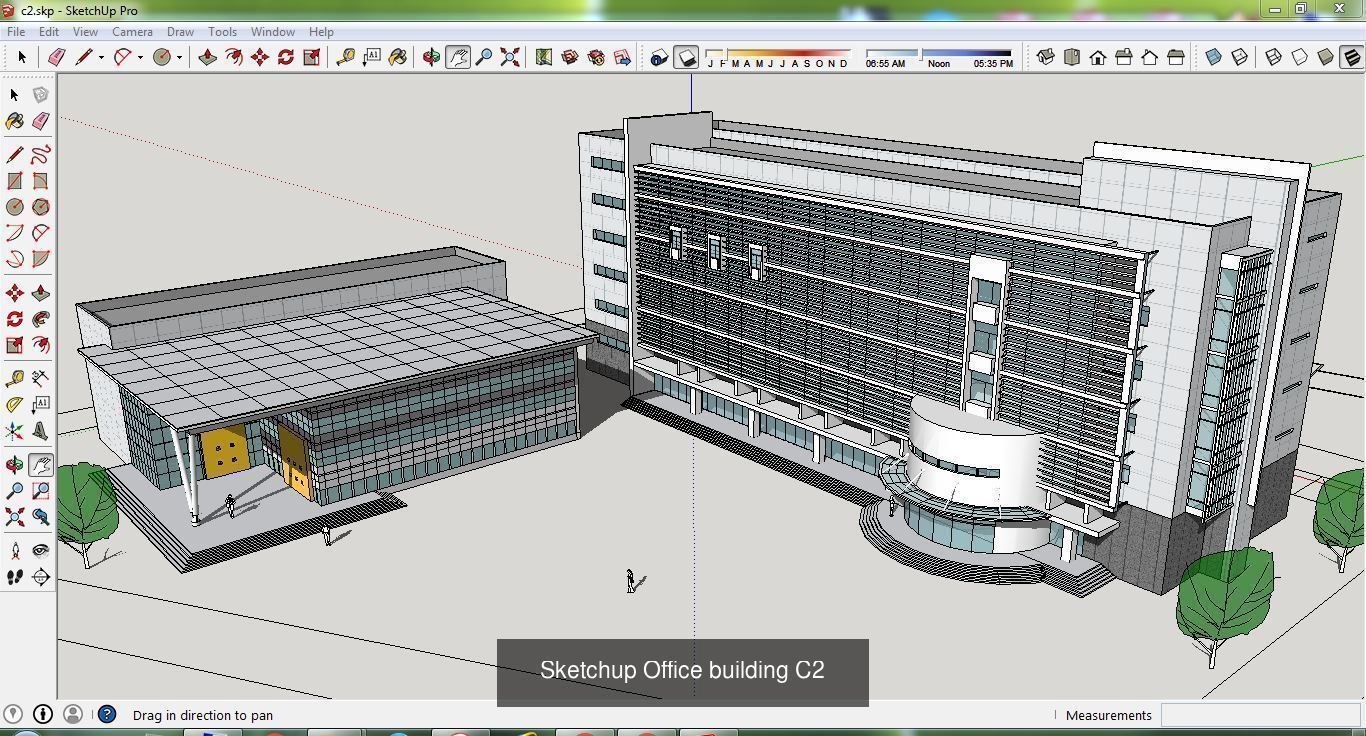Select the Zoom Extents in left toolbar
The image size is (1366, 736).
tap(14, 517)
